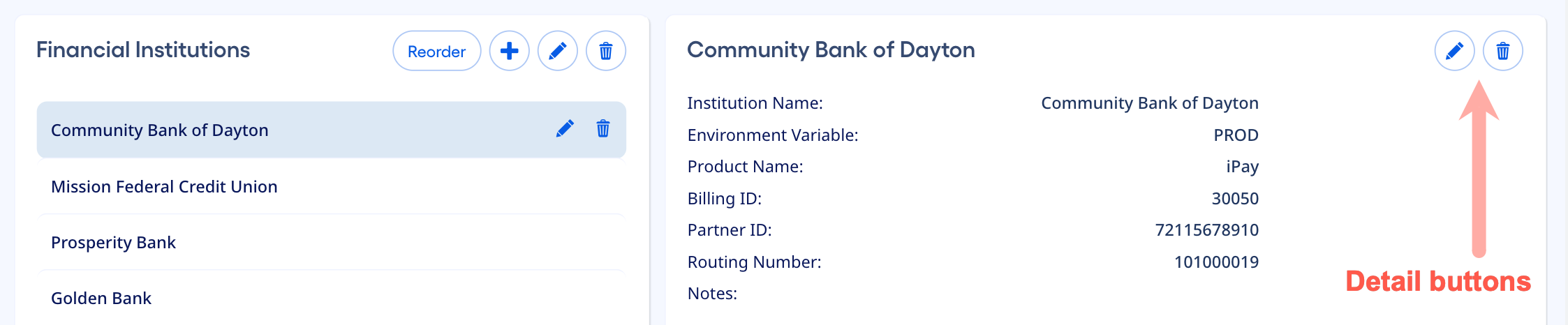This screenshot has height=325, width=1568.
Task: Delete the Community Bank of Dayton list row
Action: (x=603, y=129)
